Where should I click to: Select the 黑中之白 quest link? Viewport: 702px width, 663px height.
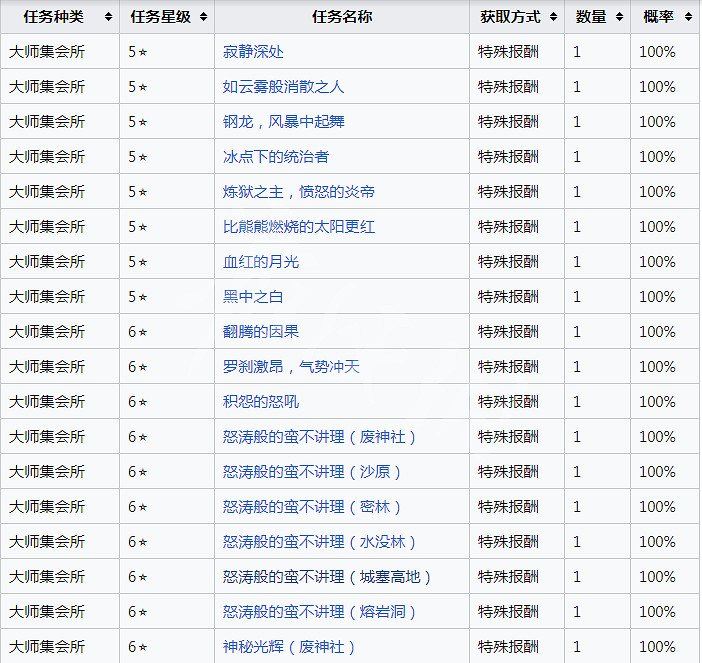pyautogui.click(x=253, y=297)
